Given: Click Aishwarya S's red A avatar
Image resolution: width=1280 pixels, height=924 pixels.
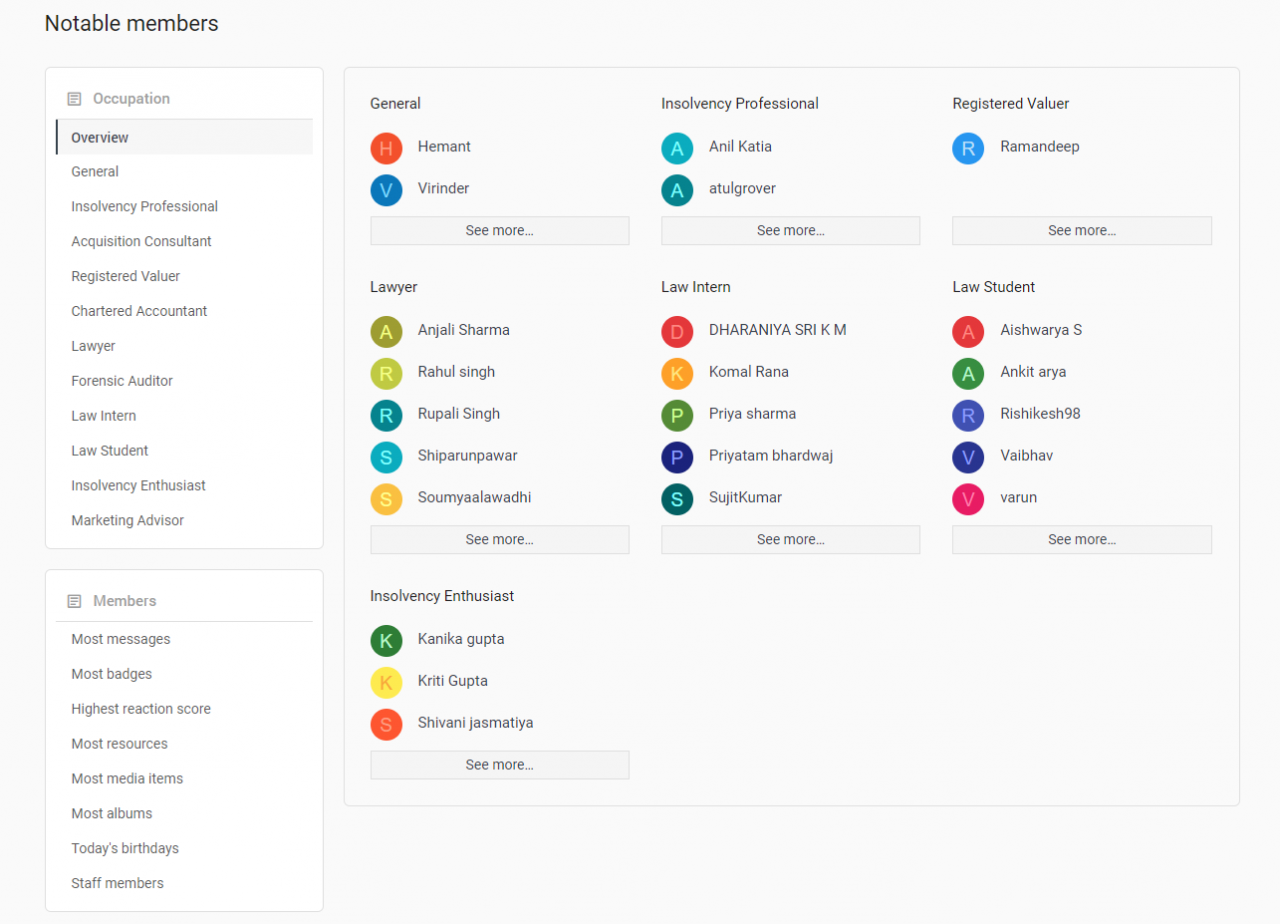Looking at the screenshot, I should tap(968, 331).
